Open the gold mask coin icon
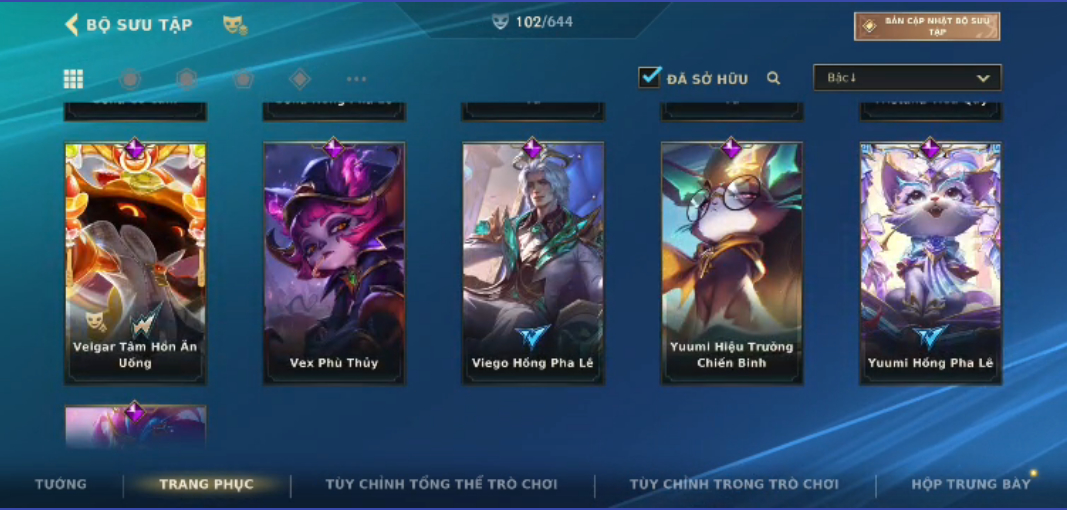This screenshot has height=510, width=1067. pyautogui.click(x=235, y=25)
